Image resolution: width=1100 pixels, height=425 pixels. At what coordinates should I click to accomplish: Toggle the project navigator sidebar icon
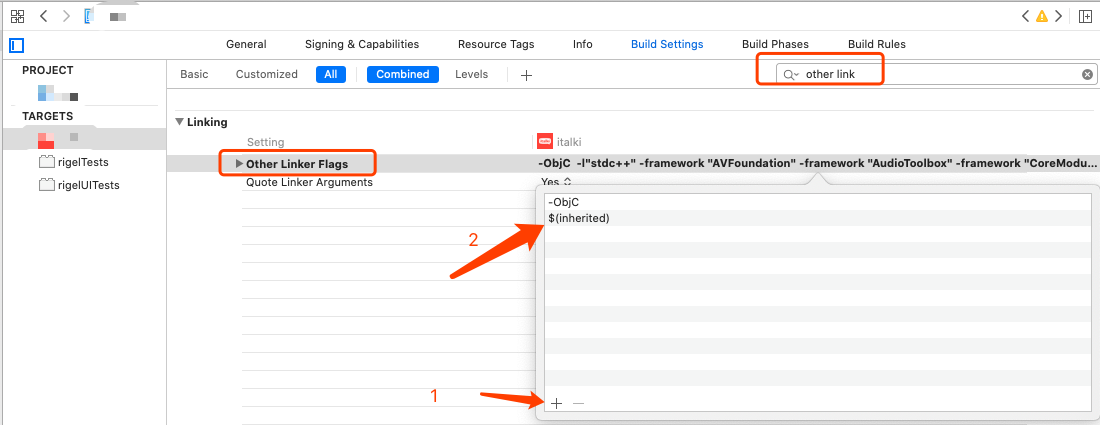coord(17,46)
